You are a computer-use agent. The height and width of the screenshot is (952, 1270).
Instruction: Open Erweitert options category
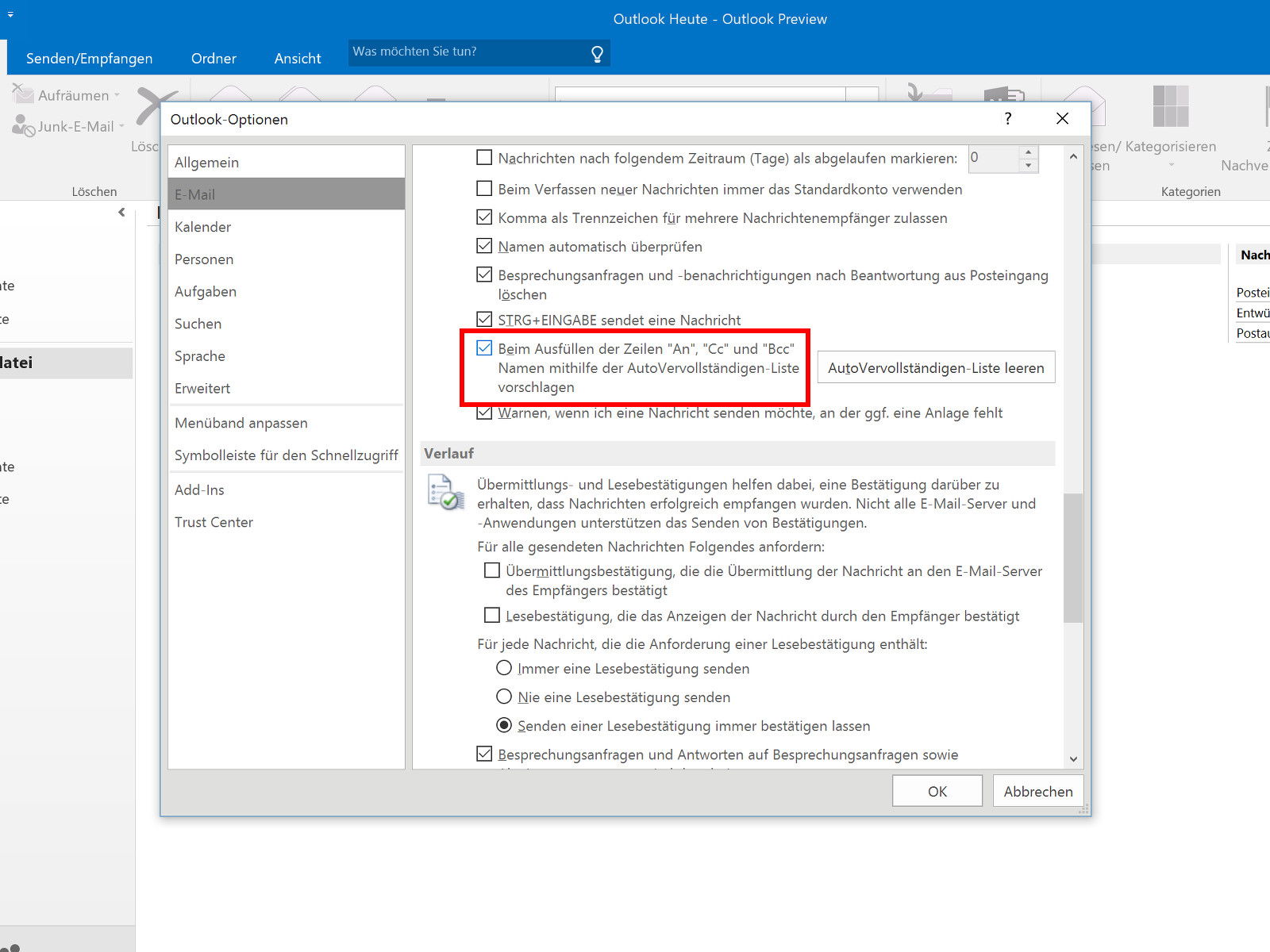pos(287,388)
